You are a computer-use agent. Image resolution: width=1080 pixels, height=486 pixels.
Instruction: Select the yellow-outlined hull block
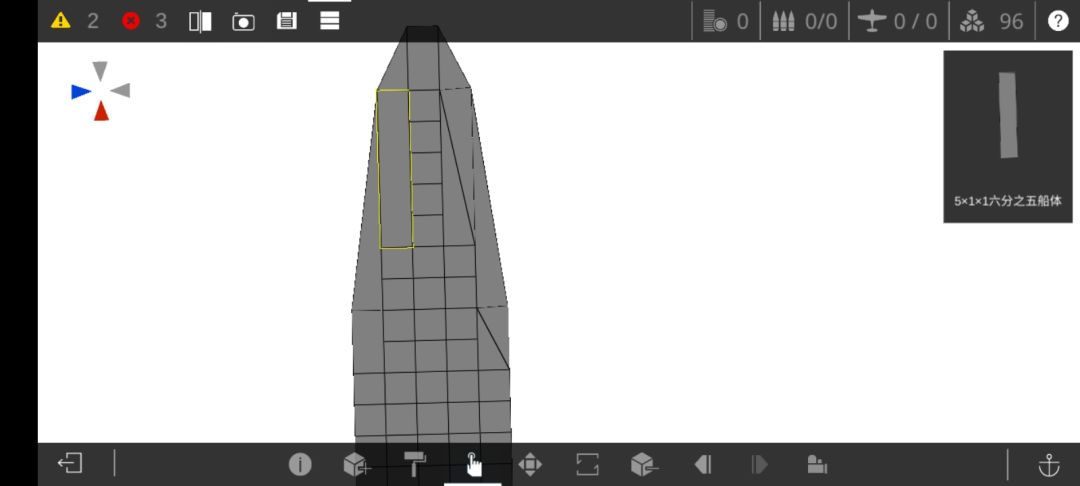click(x=395, y=169)
